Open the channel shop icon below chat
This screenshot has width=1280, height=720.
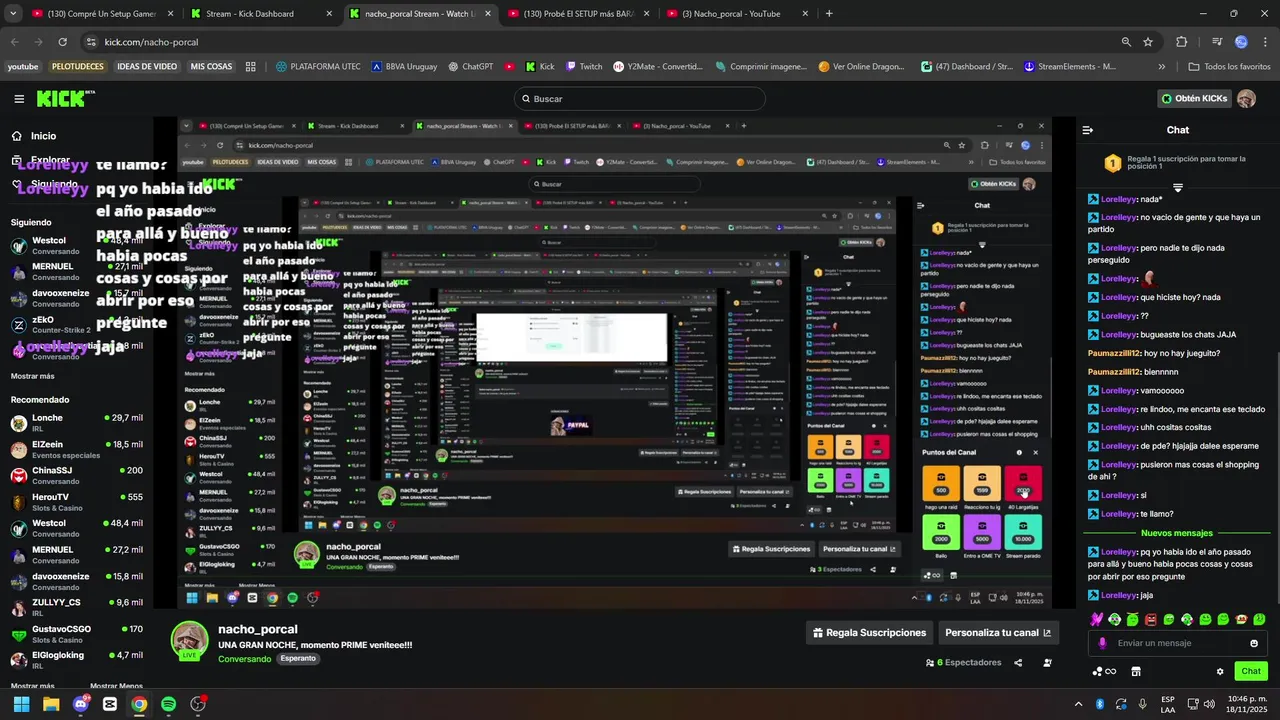(1135, 671)
